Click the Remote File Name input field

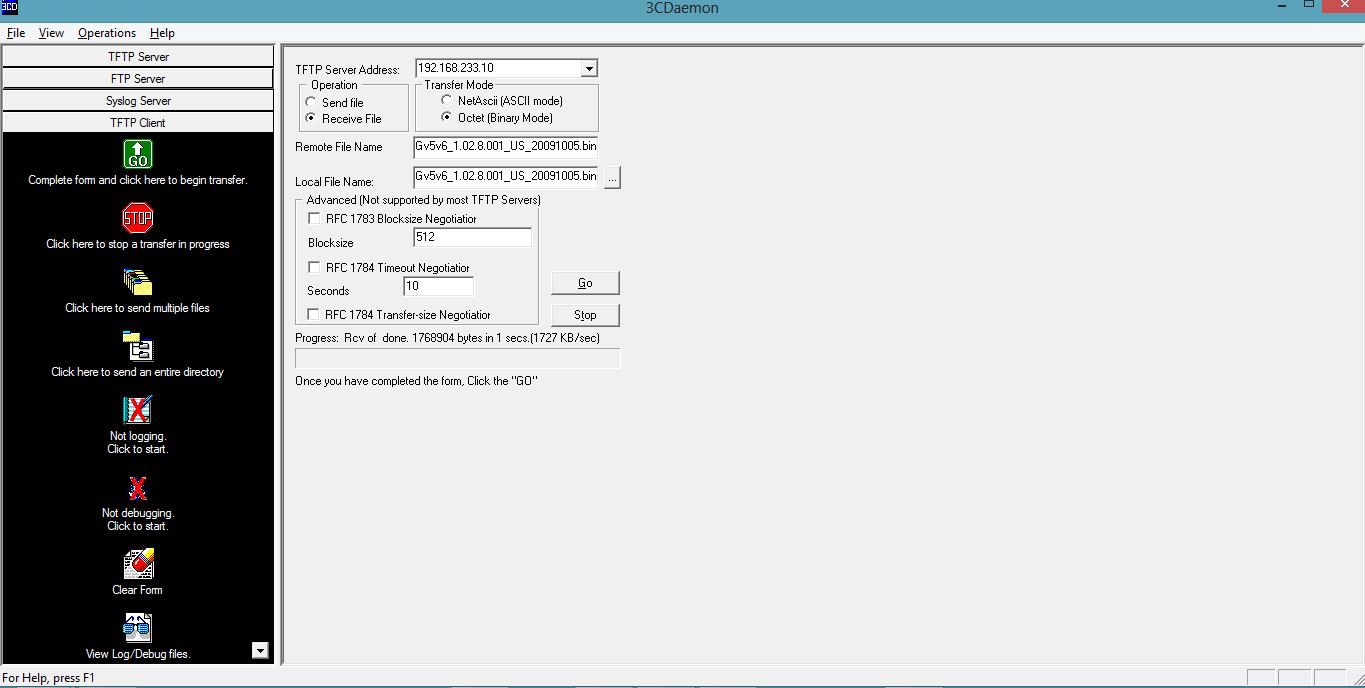coord(505,147)
